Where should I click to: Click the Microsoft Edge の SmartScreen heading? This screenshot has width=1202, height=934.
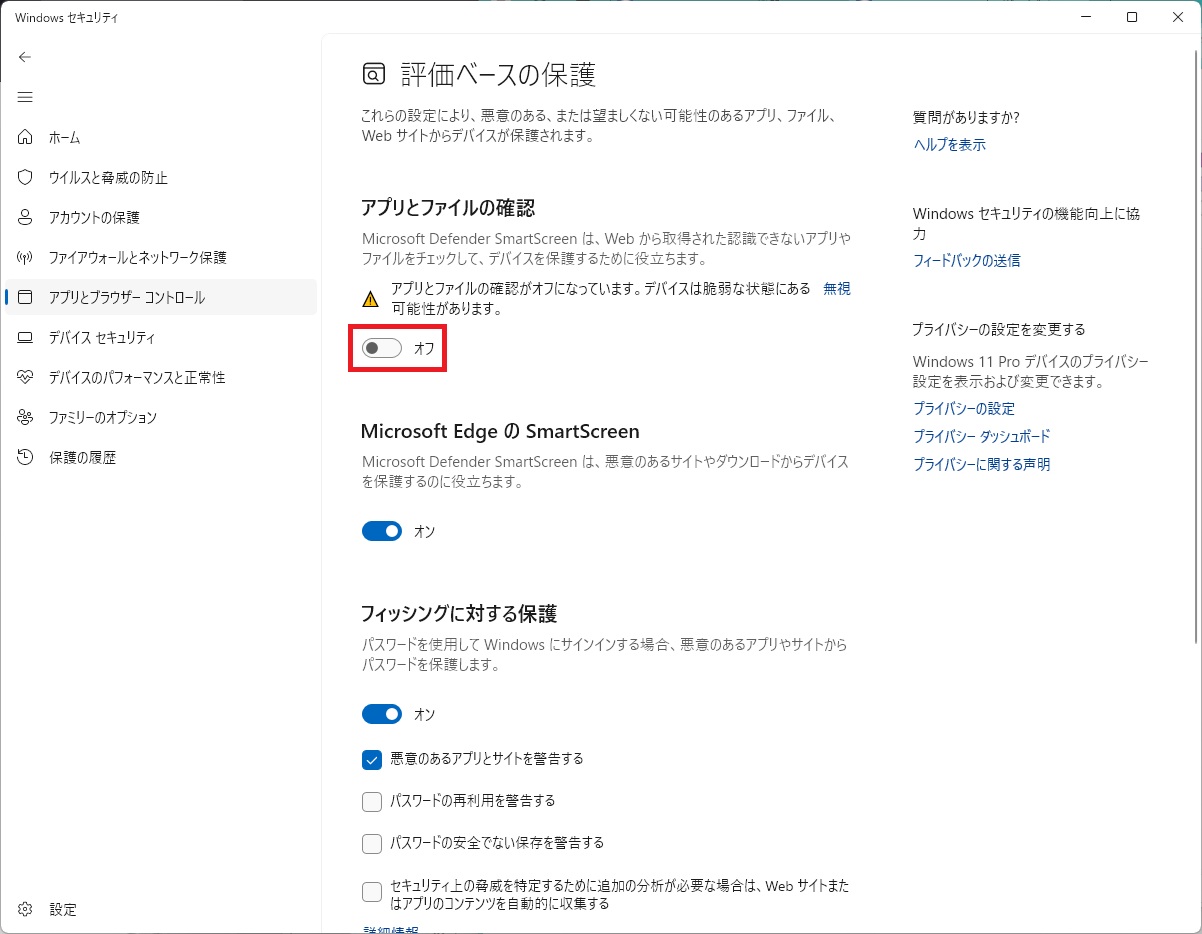(500, 431)
